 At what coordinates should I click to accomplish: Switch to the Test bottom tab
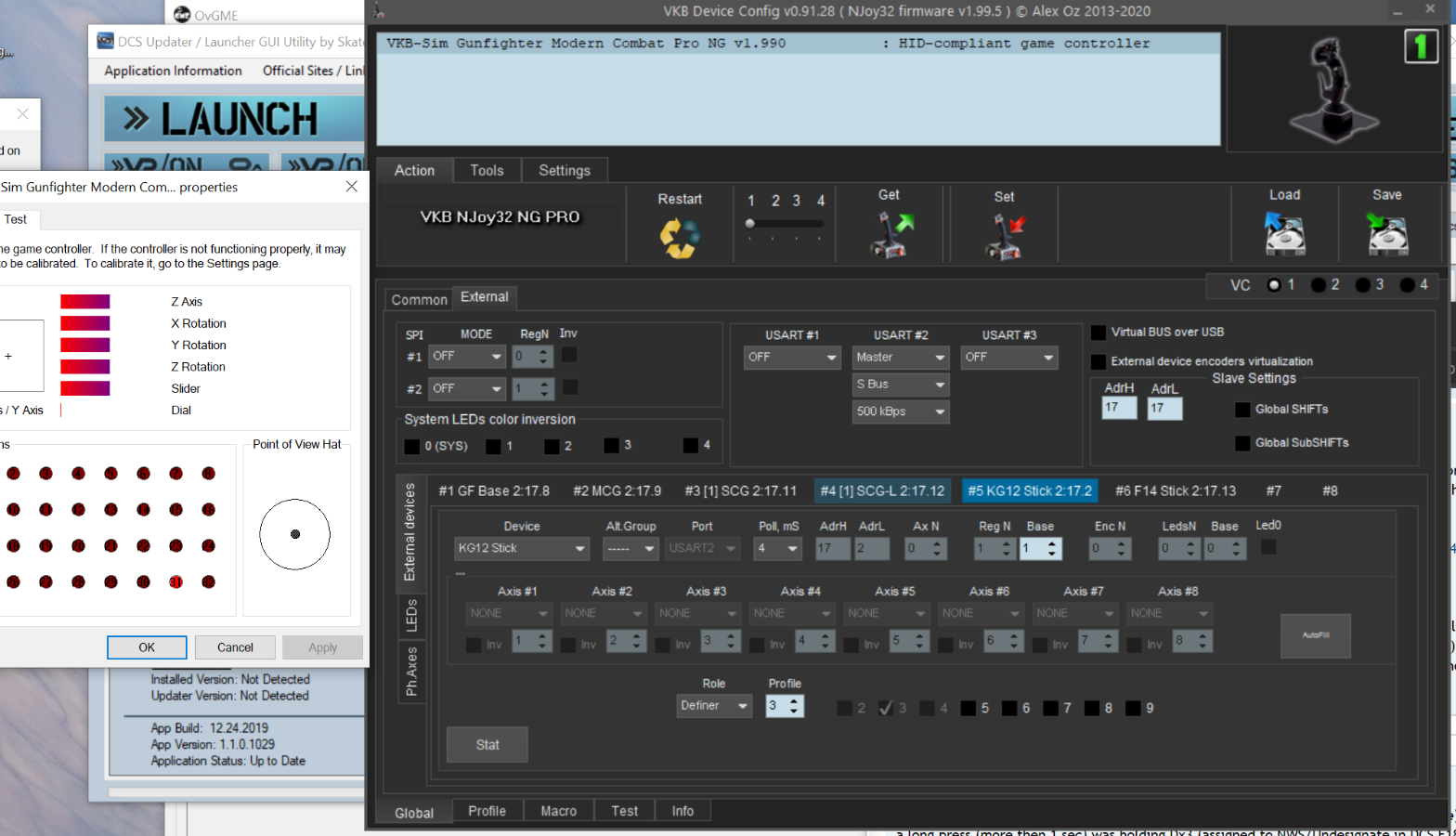click(625, 811)
